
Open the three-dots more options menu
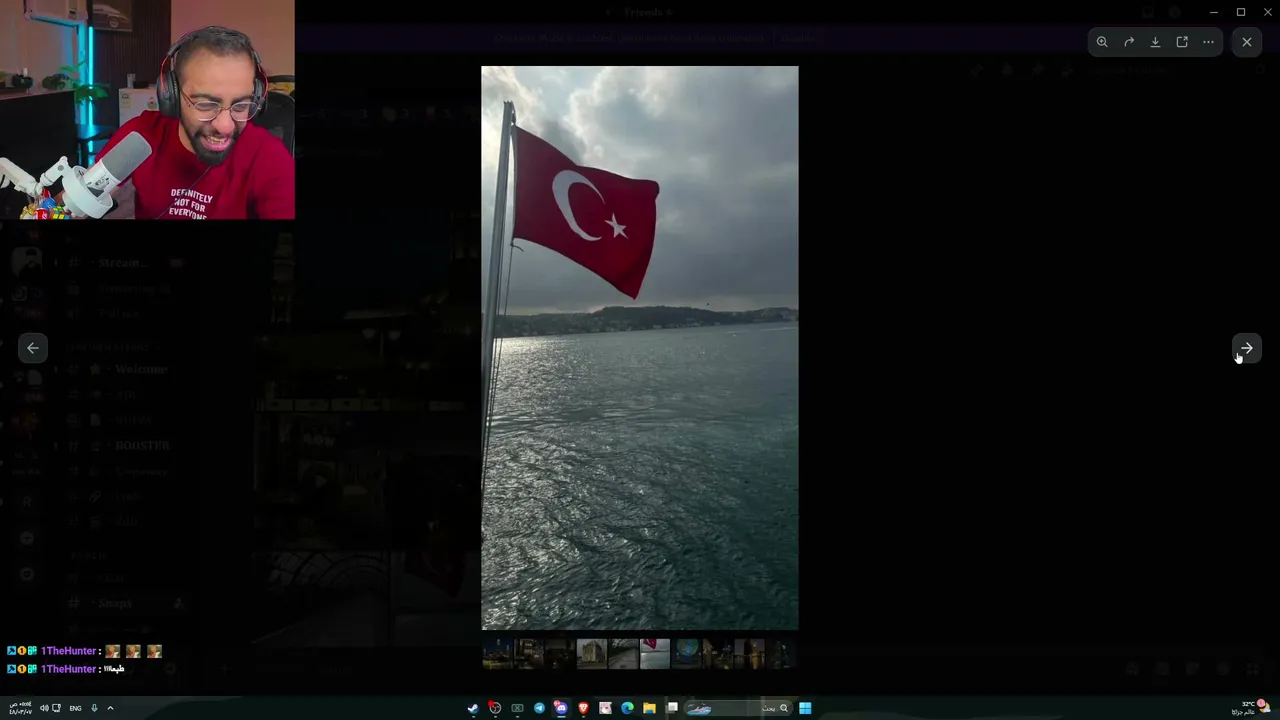point(1208,42)
